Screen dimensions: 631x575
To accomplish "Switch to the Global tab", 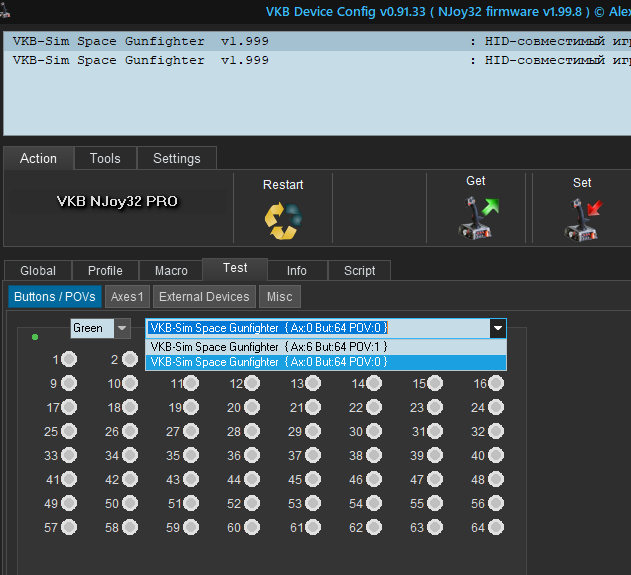I will pyautogui.click(x=38, y=271).
